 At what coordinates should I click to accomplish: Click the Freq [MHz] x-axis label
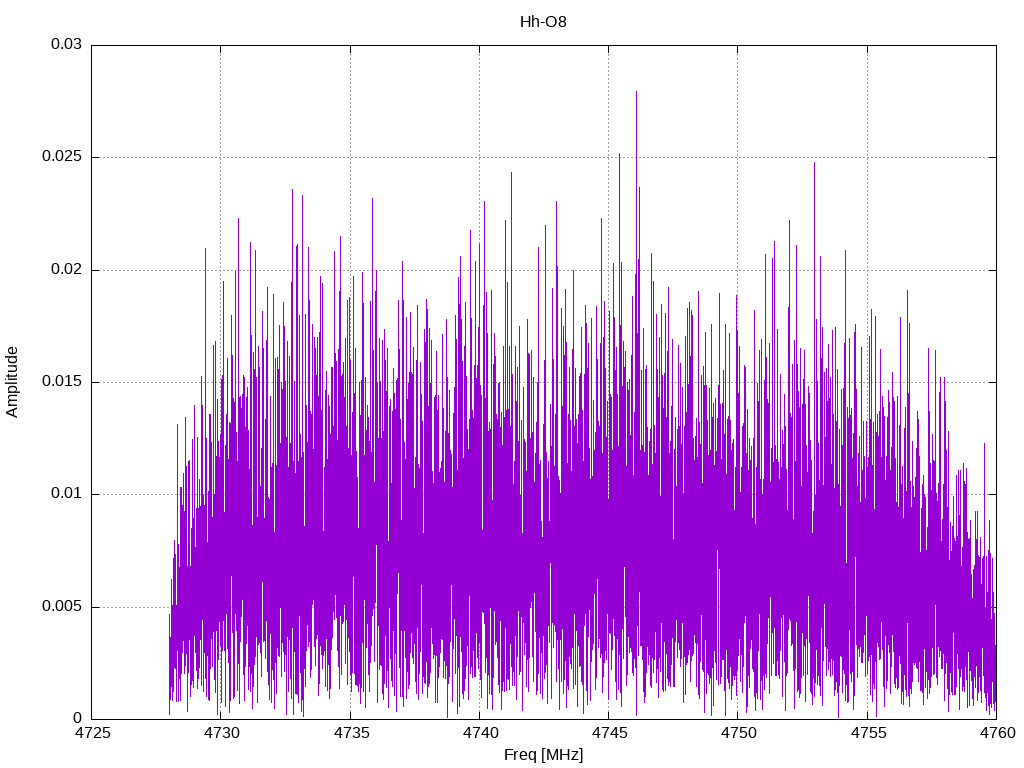click(x=543, y=754)
